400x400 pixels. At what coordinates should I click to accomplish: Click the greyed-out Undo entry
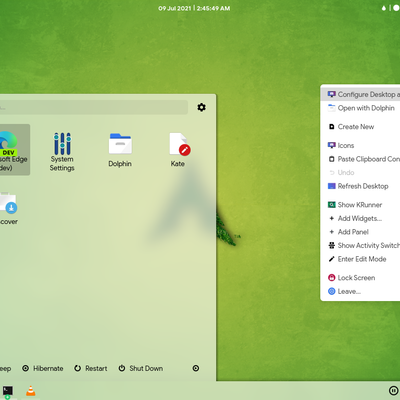pyautogui.click(x=360, y=172)
